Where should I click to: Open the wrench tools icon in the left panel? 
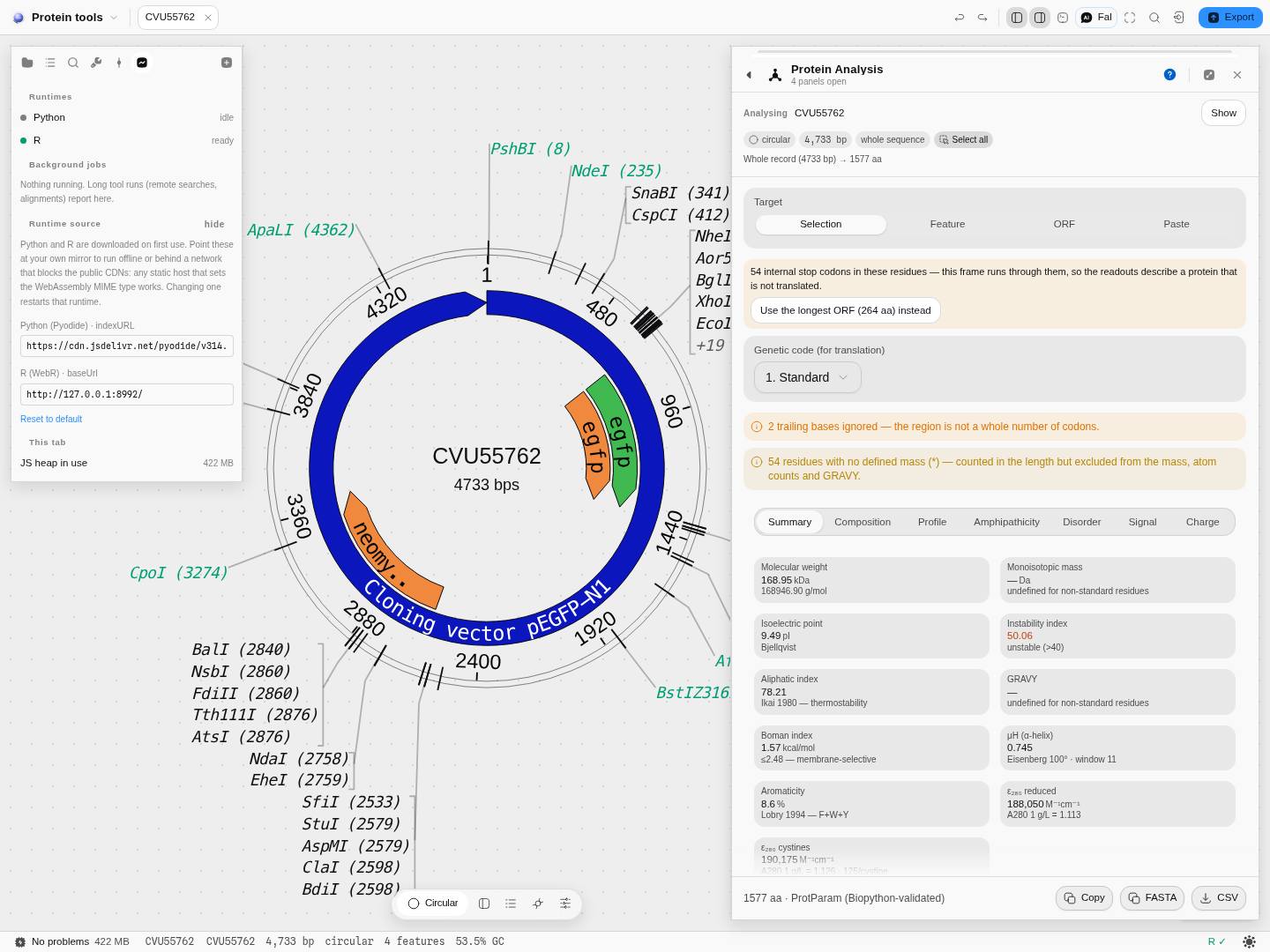(x=96, y=63)
